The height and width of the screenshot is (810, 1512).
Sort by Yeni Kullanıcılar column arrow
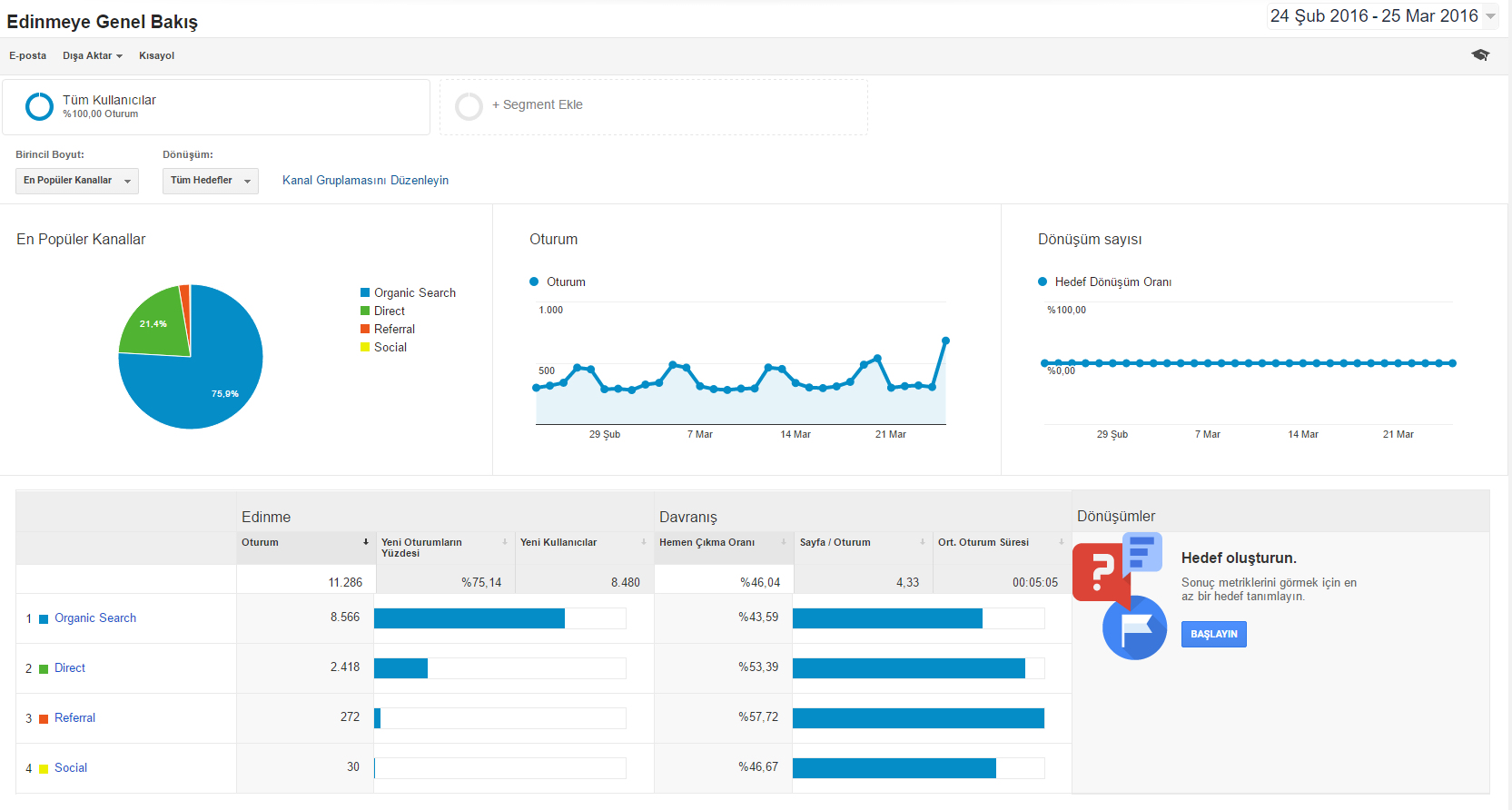(x=644, y=542)
